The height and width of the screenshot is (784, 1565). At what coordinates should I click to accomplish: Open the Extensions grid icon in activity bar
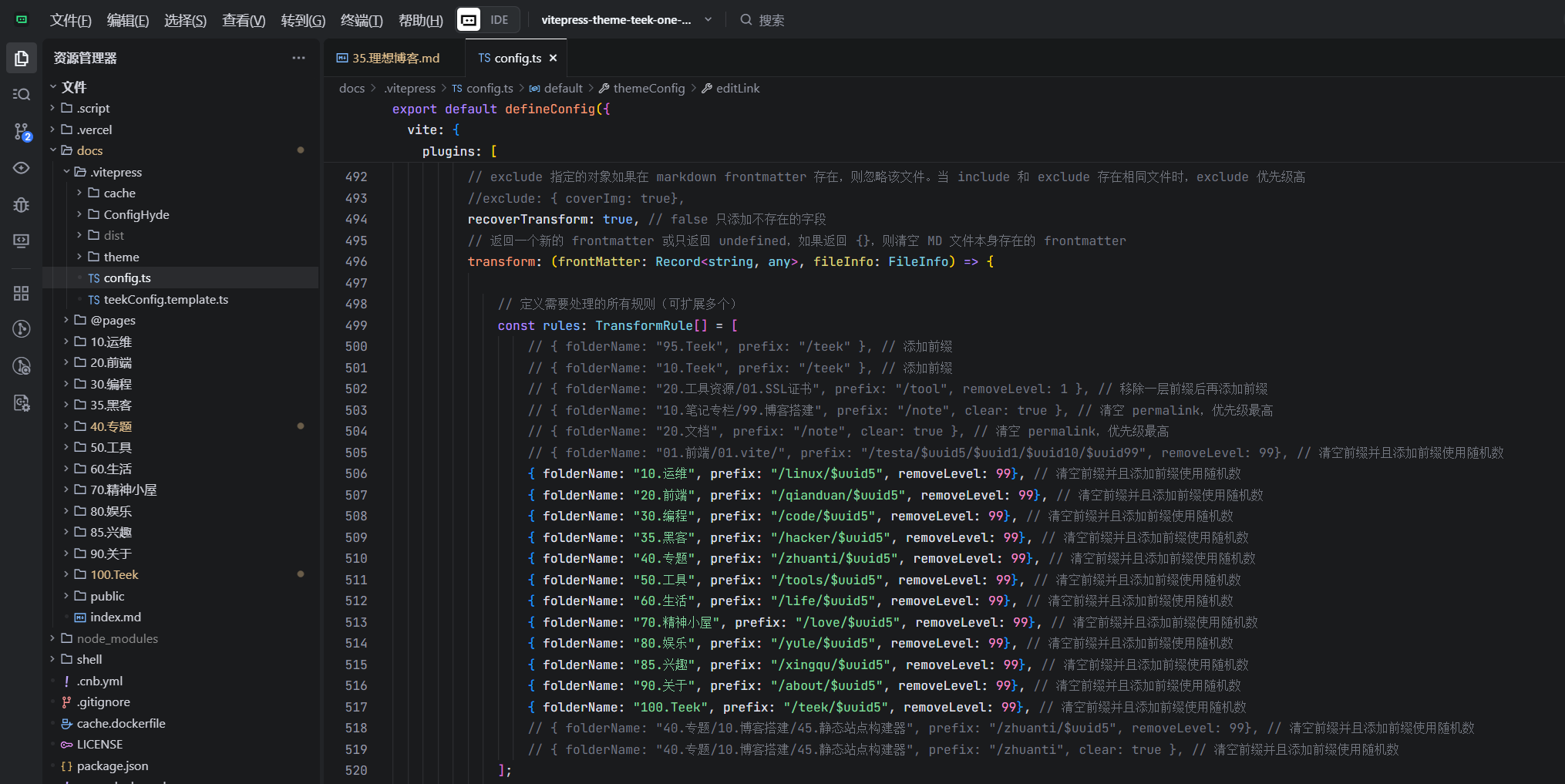click(22, 293)
